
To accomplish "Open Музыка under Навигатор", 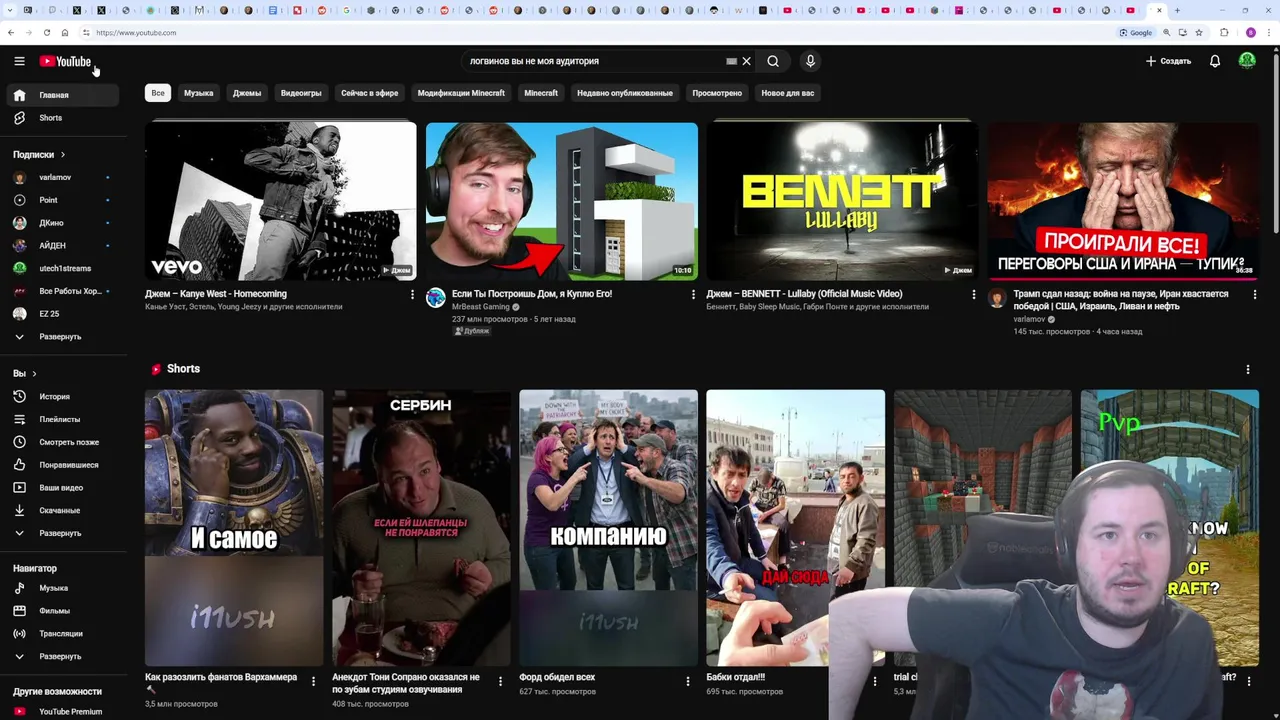I will [x=61, y=588].
